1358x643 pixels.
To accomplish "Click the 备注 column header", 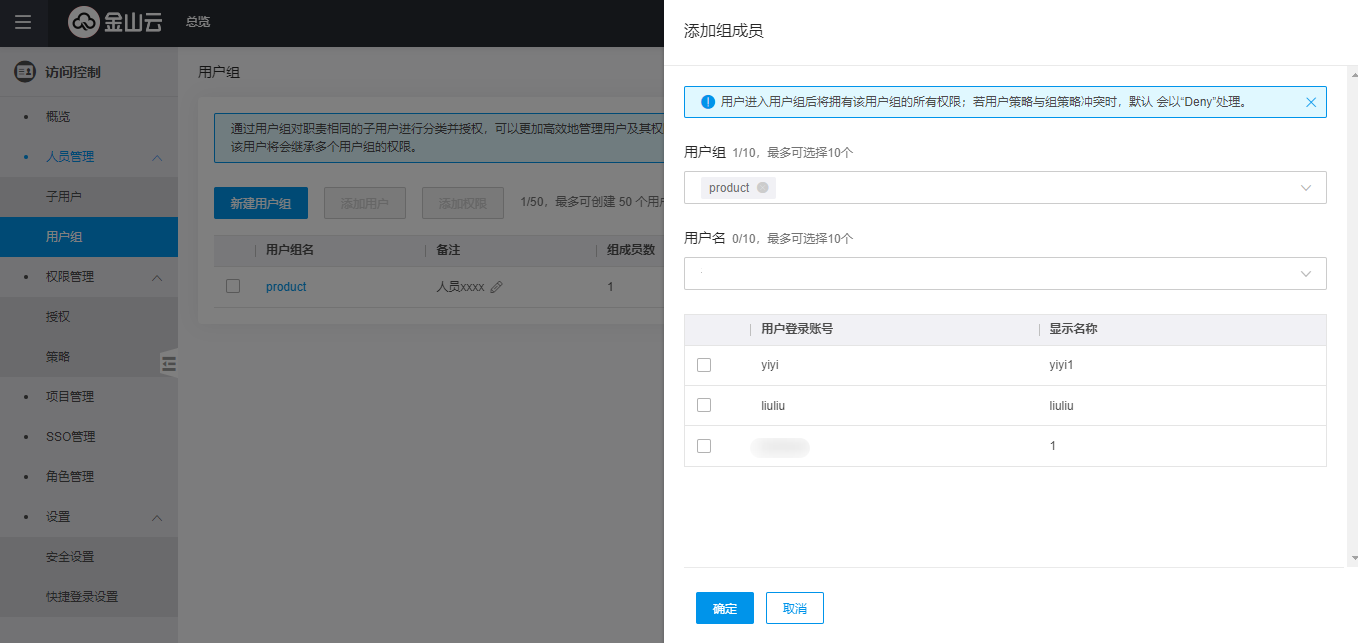I will (x=448, y=250).
